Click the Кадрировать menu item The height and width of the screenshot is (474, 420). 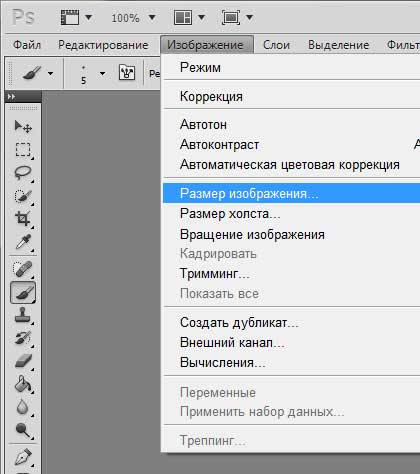[x=291, y=254]
